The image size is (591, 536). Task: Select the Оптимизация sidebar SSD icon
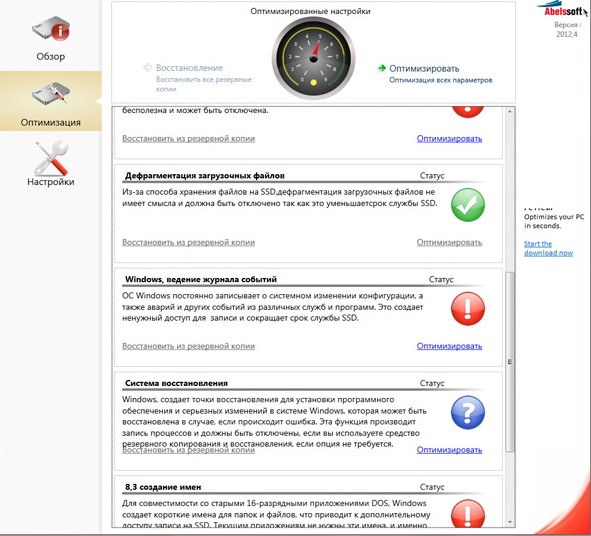[x=51, y=94]
